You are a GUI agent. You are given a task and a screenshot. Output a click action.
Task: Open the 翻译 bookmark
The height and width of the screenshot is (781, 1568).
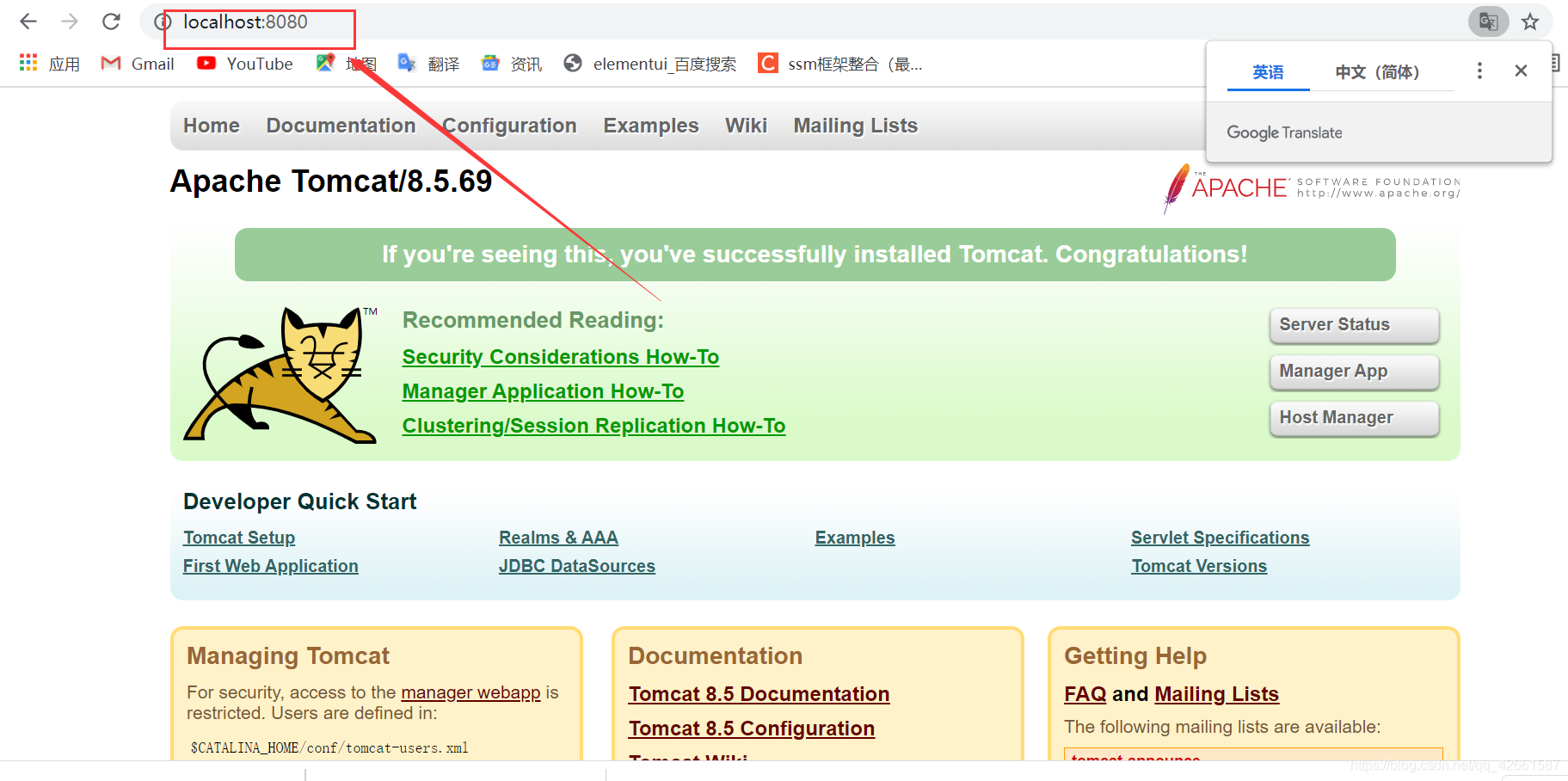429,64
